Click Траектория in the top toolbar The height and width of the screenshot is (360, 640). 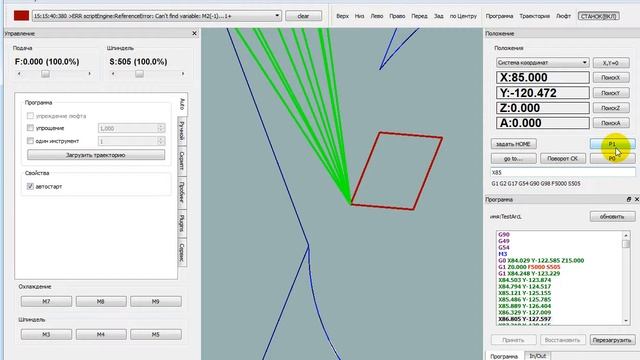point(534,16)
